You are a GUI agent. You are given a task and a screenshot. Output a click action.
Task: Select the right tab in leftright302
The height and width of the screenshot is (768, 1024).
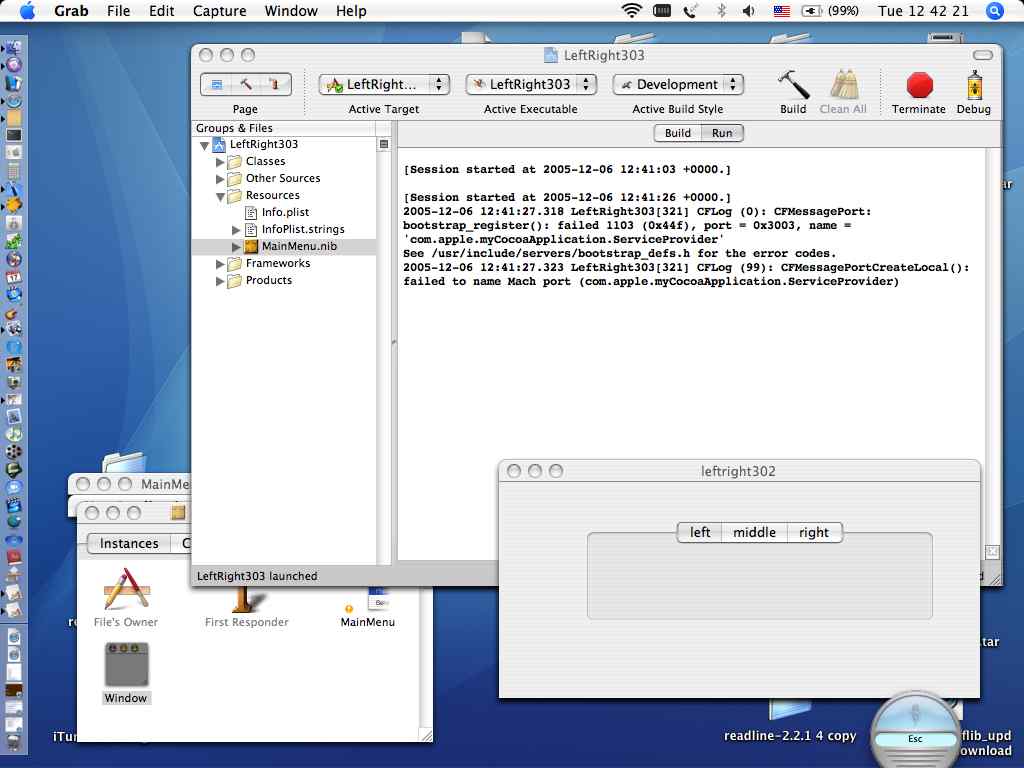tap(814, 532)
